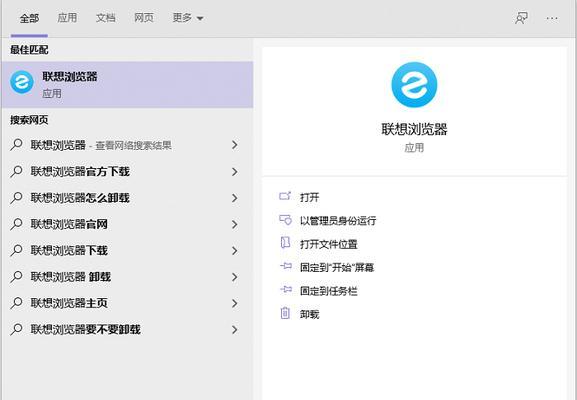Click search icon beside 联想浏览器要不要卸载
The width and height of the screenshot is (577, 400).
[16, 329]
